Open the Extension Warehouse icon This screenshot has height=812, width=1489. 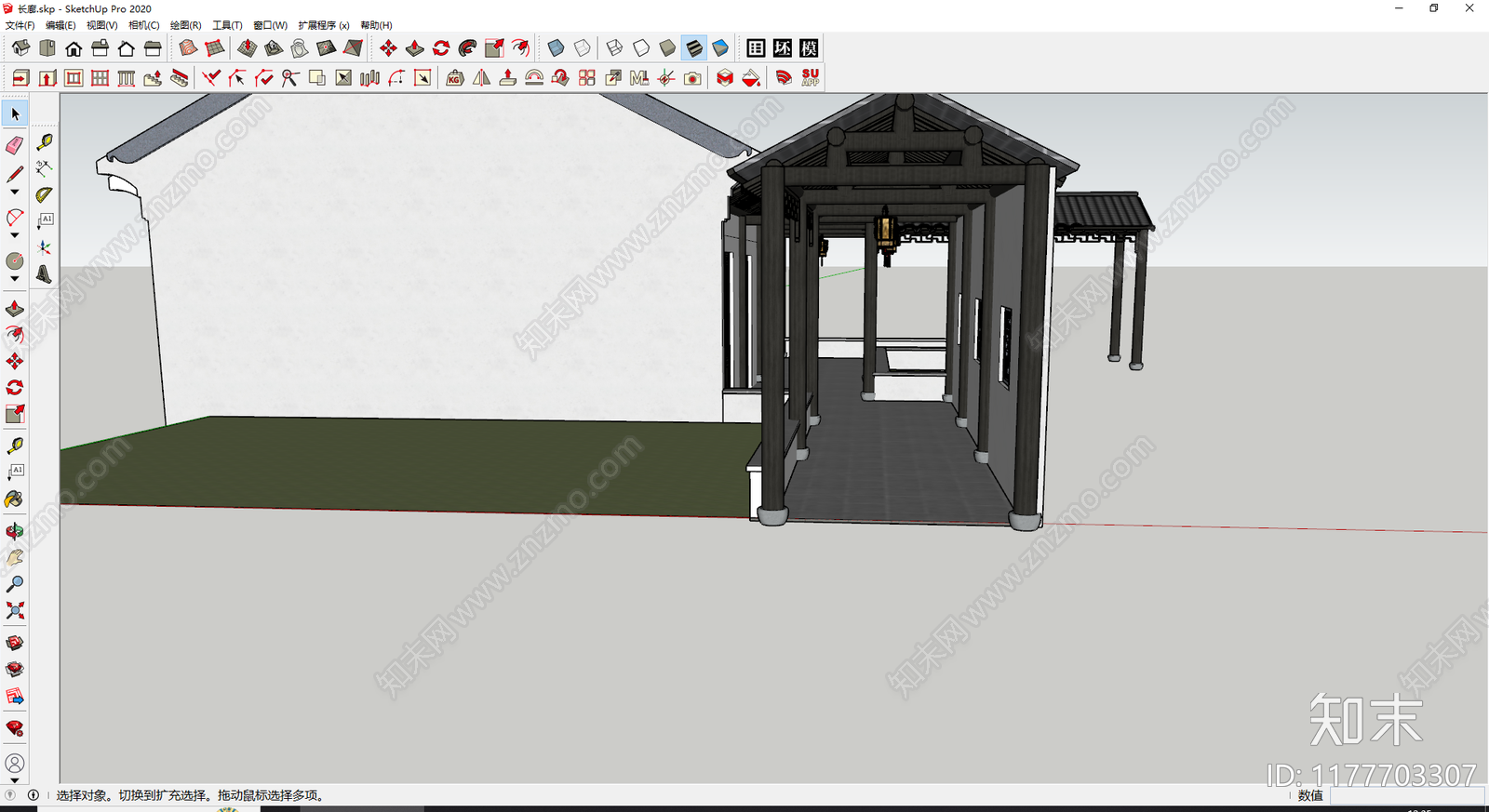[x=15, y=670]
